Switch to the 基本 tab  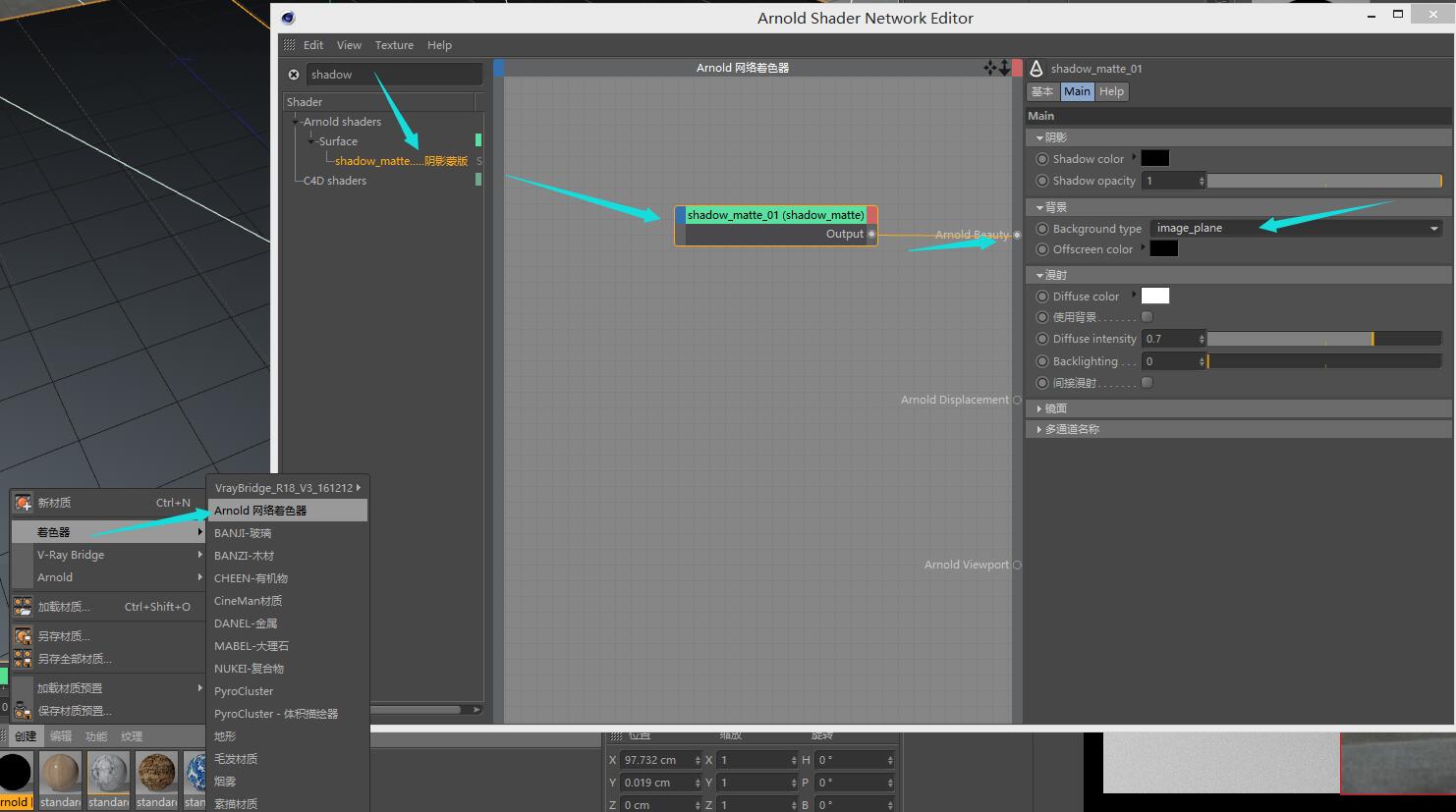tap(1042, 91)
